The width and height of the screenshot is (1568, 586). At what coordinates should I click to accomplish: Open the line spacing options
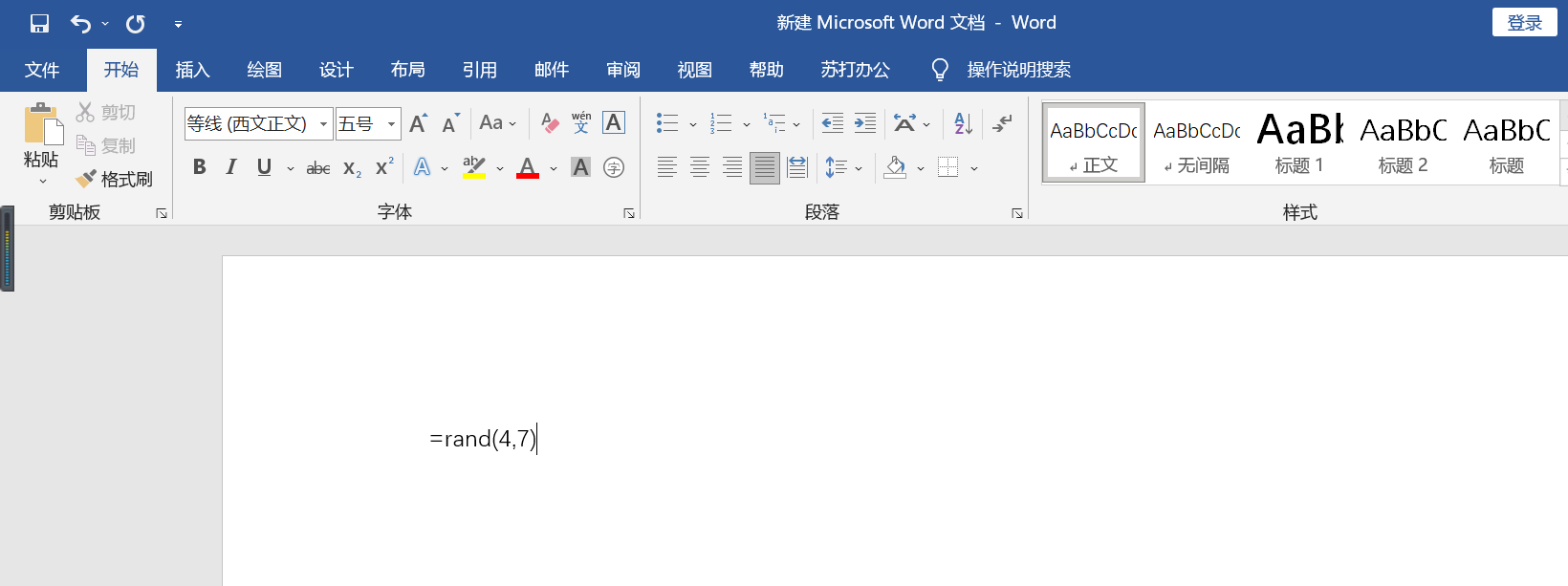tap(837, 168)
